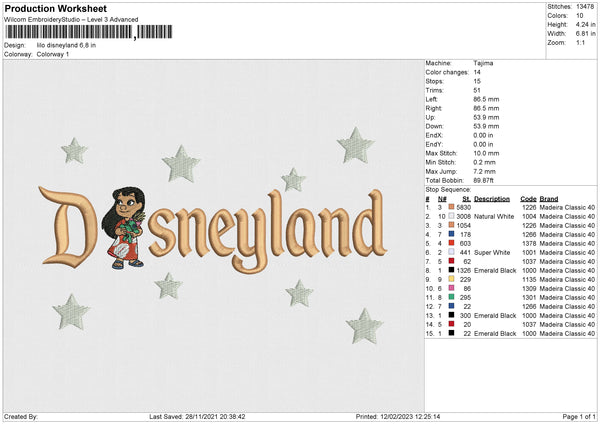Screen dimensions: 600x424
Task: Click the machine value 'Tajima'
Action: click(483, 63)
